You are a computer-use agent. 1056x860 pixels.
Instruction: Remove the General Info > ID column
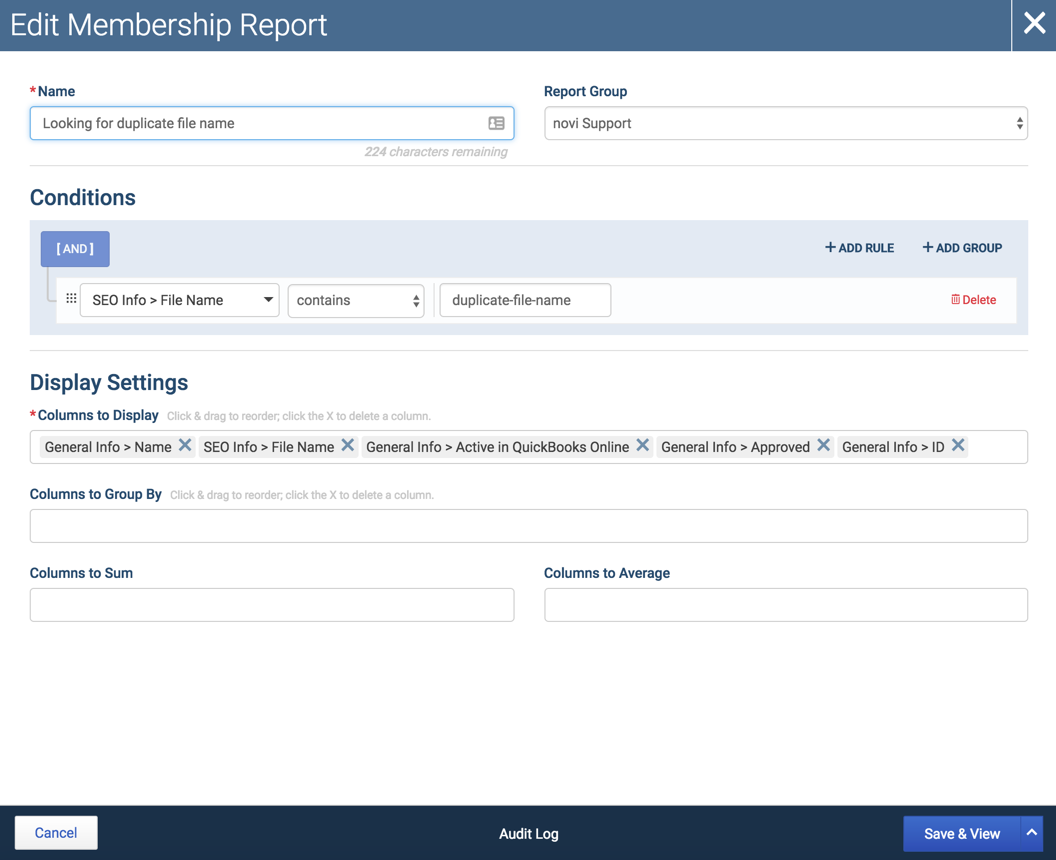(x=958, y=446)
